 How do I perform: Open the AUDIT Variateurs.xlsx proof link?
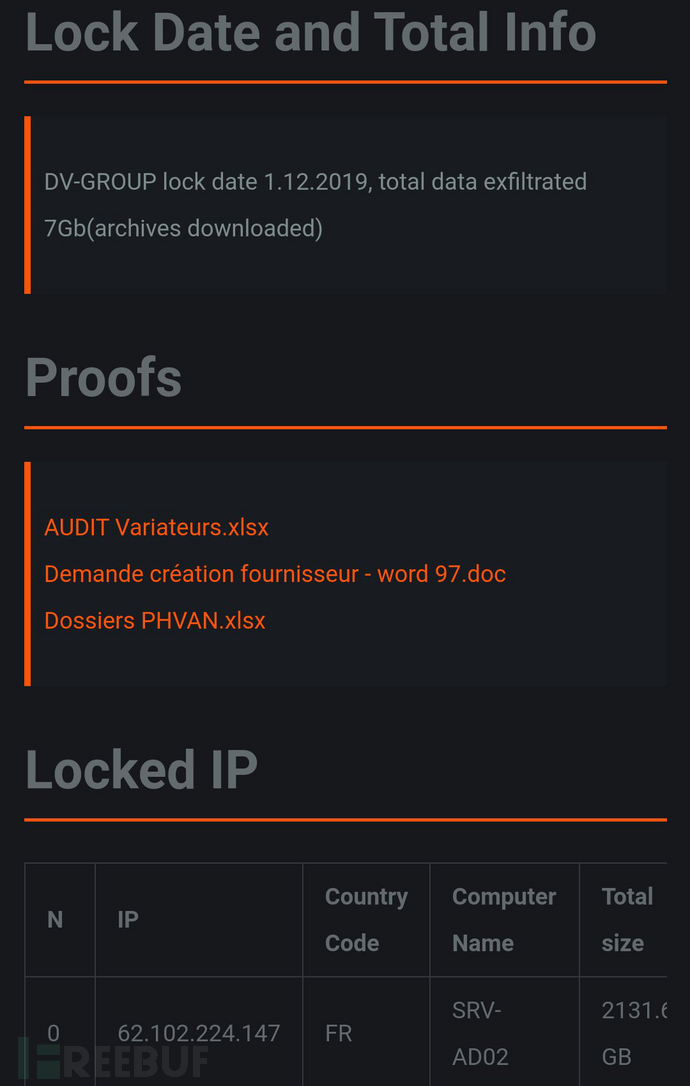157,528
